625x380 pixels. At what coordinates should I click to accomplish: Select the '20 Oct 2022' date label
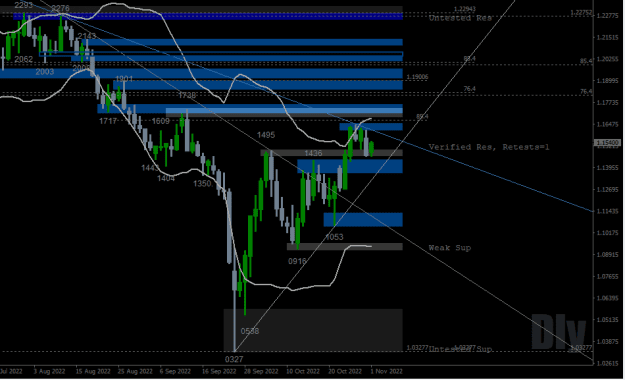[x=345, y=371]
